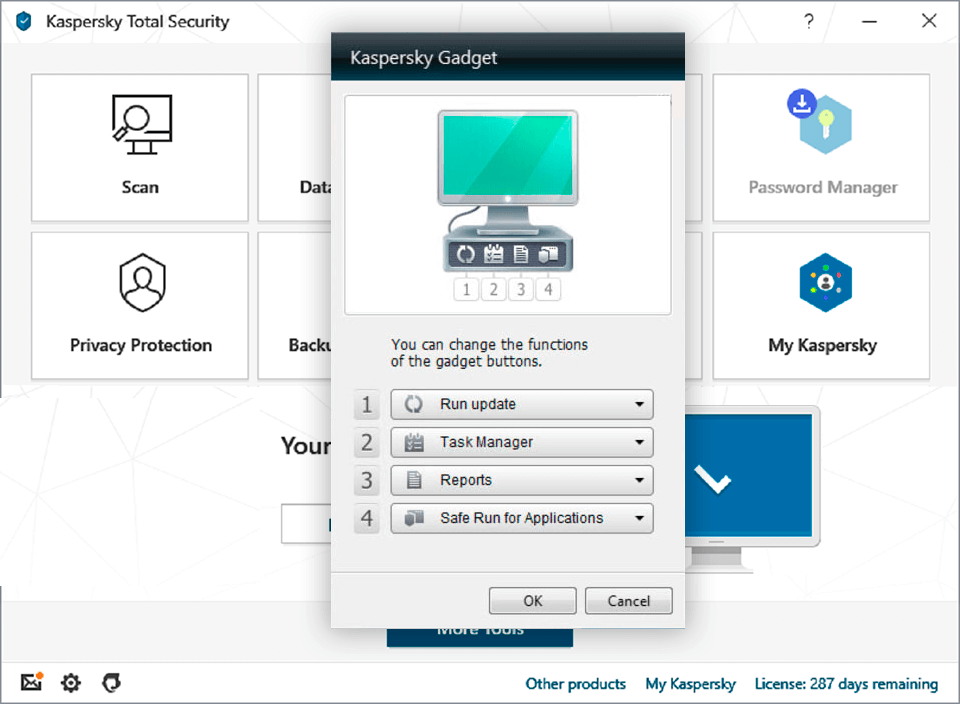Open the mail notifications envelope icon
The image size is (960, 704).
(x=31, y=681)
